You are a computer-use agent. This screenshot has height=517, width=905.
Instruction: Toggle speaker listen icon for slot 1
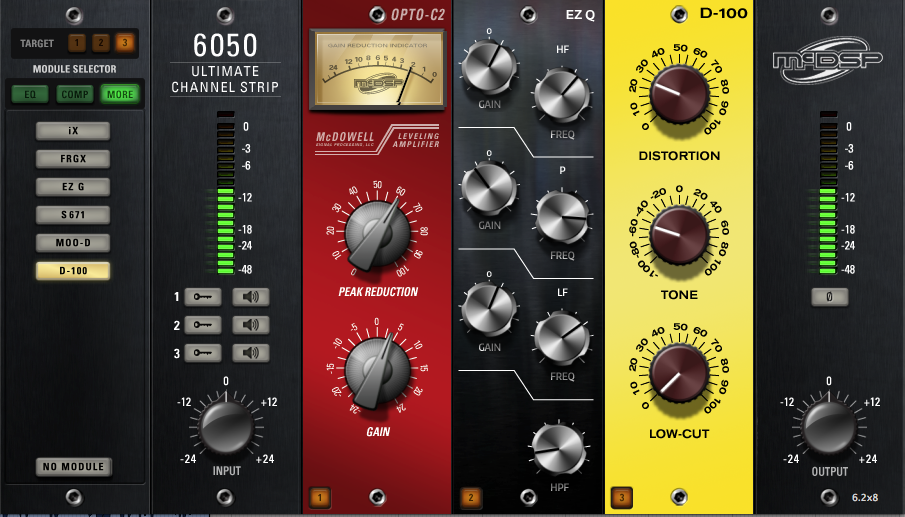point(250,297)
